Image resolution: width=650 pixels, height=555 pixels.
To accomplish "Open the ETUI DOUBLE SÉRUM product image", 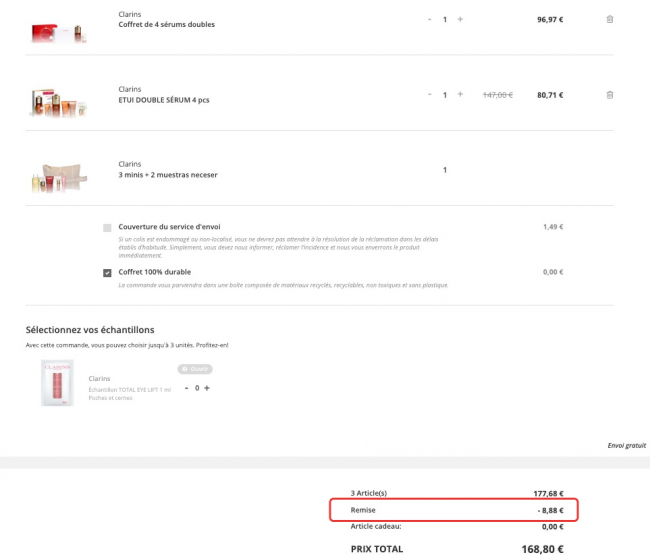I will pos(60,99).
